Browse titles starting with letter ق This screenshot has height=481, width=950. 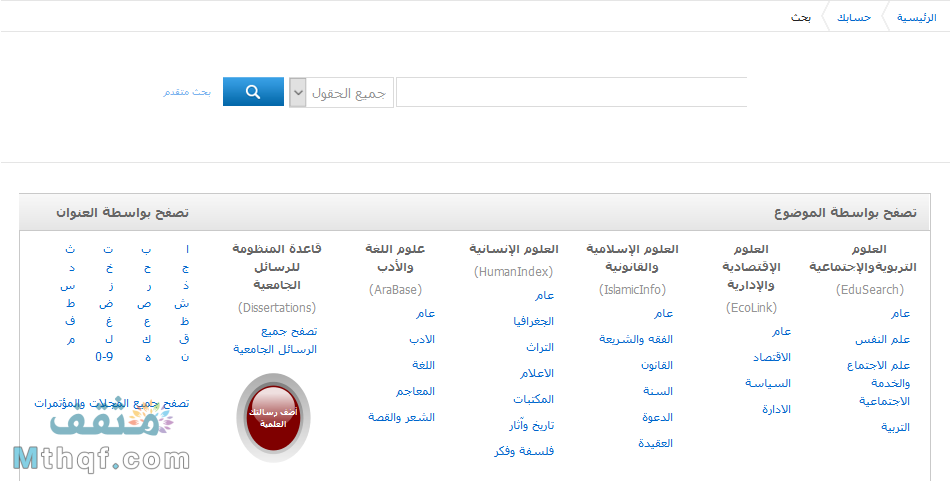point(184,339)
